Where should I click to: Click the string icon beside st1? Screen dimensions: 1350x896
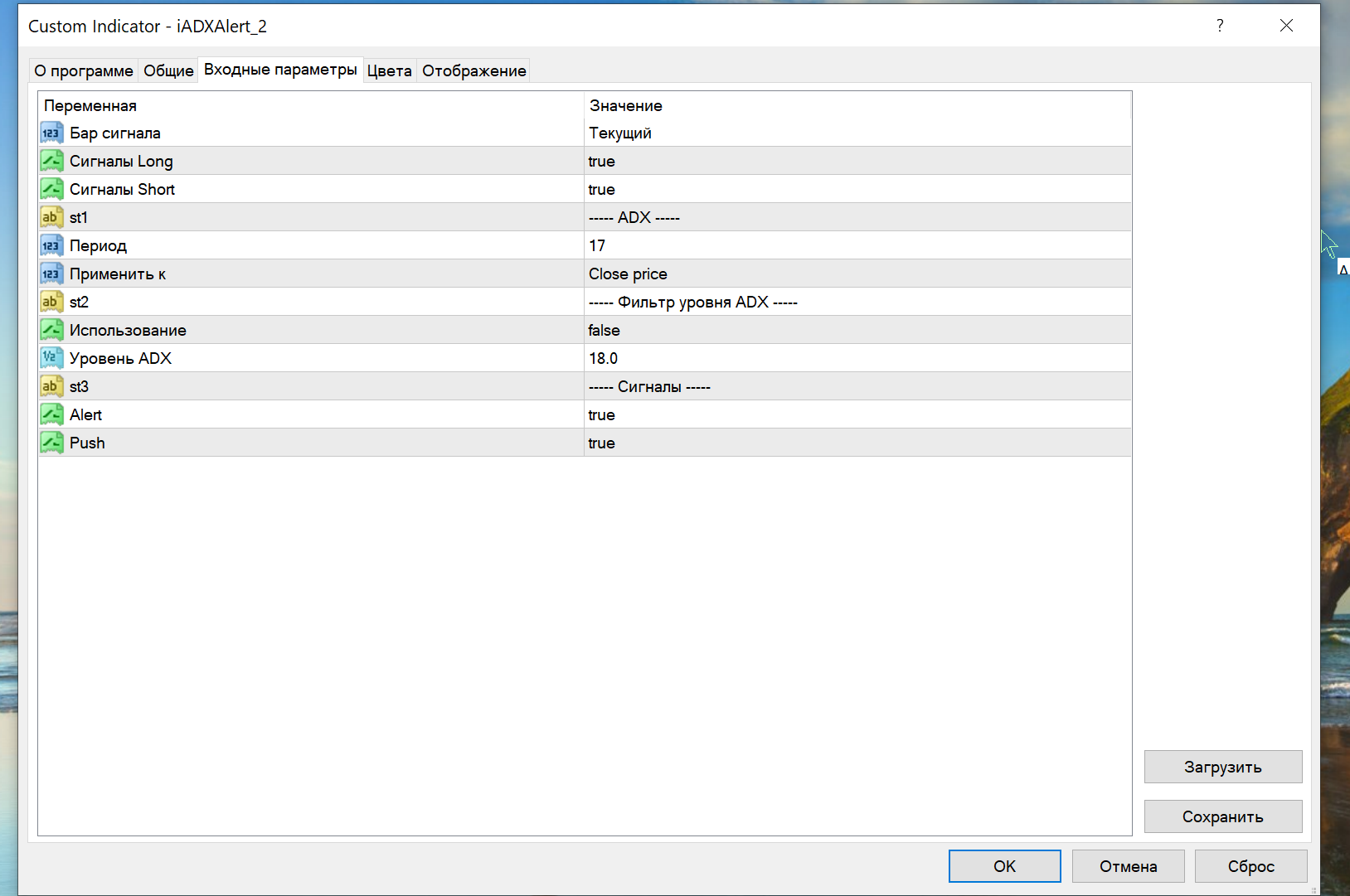(51, 218)
